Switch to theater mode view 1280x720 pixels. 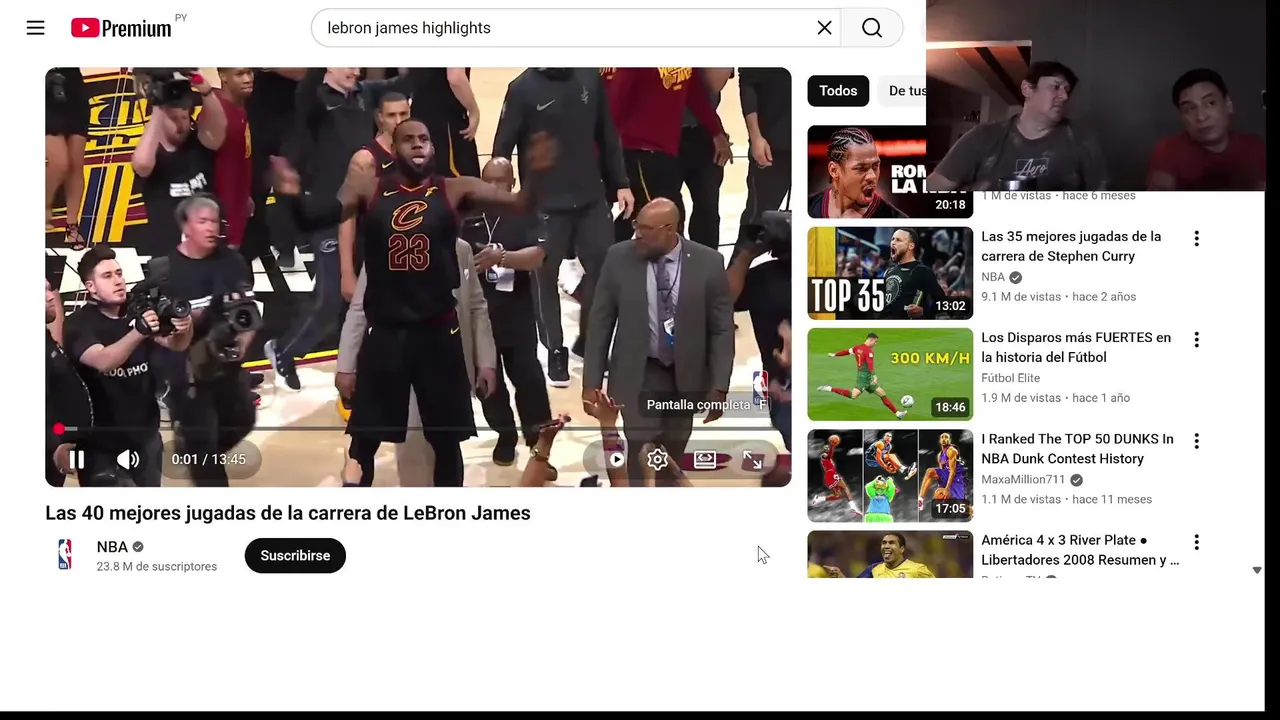click(x=705, y=459)
